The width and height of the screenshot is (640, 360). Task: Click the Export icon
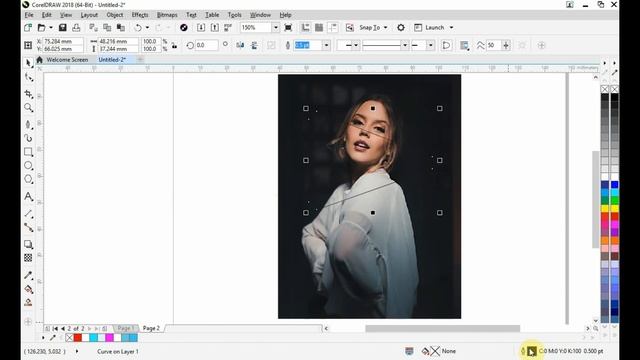[x=215, y=27]
